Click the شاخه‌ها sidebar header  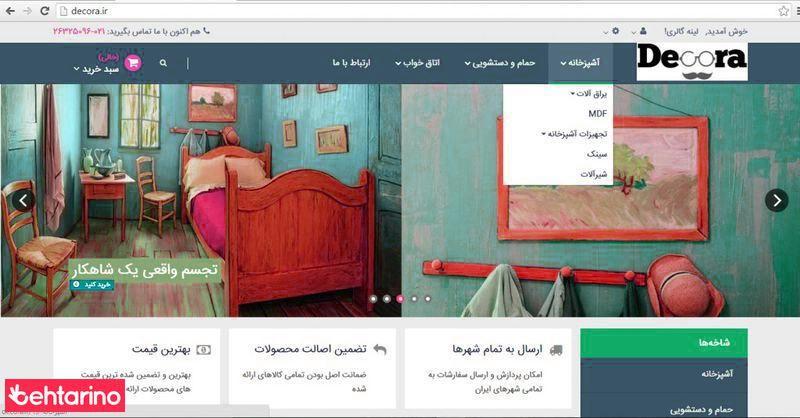tap(664, 343)
